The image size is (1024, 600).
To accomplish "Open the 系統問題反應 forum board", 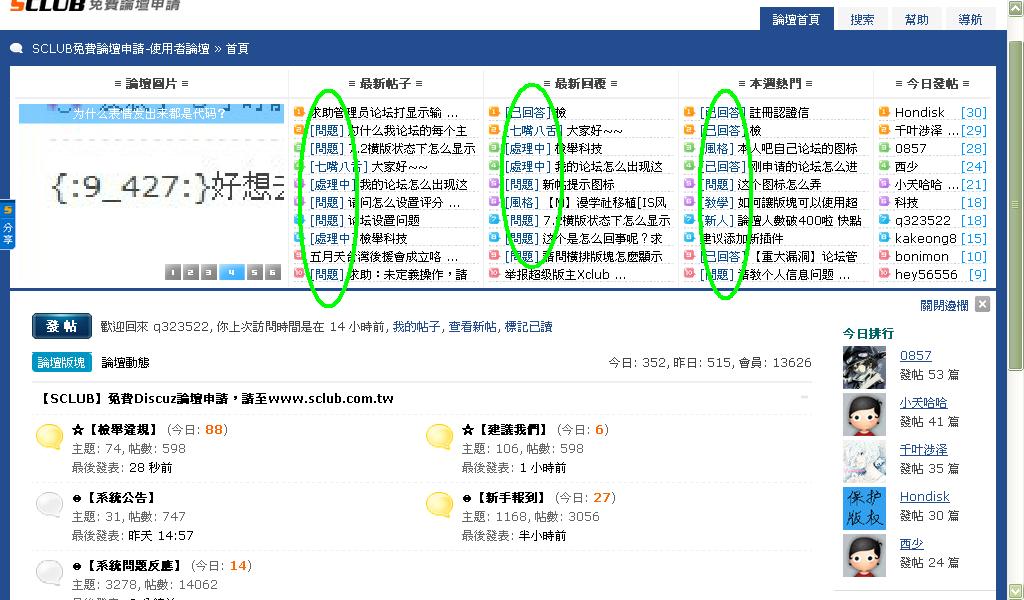I will [x=127, y=565].
